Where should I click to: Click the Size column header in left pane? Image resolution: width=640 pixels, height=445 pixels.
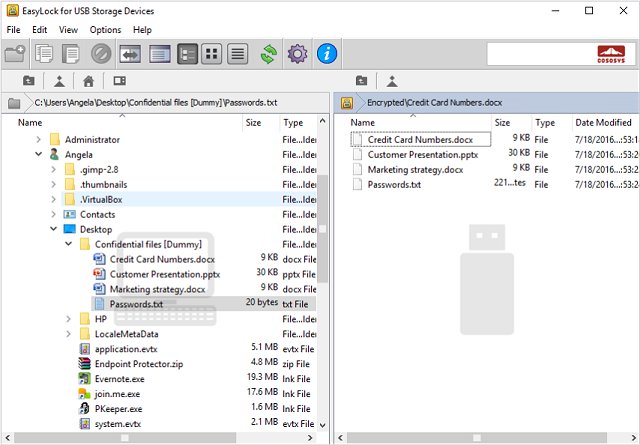pyautogui.click(x=254, y=122)
